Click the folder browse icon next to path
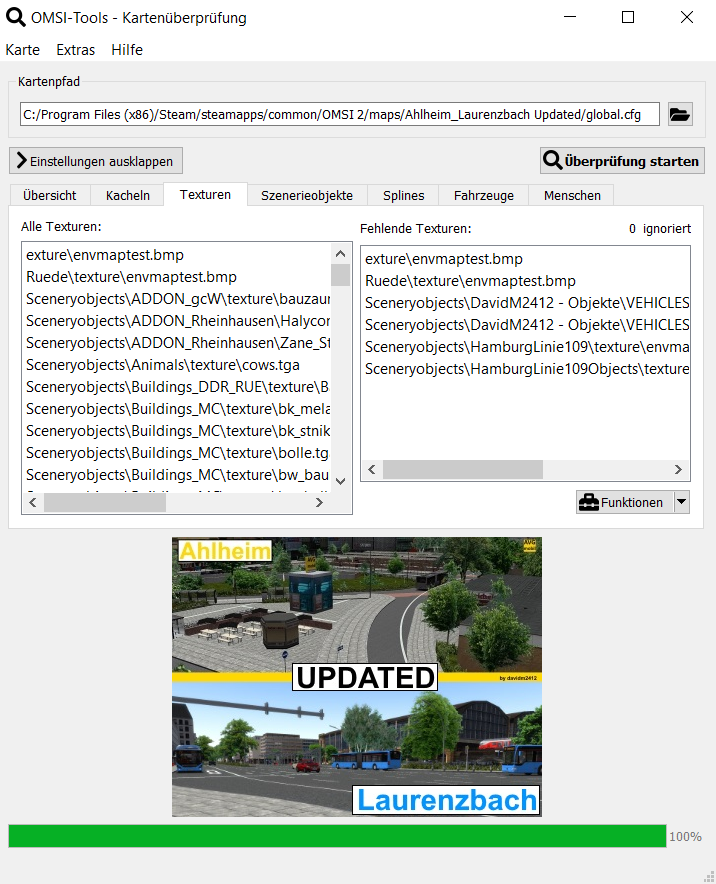Screen dimensions: 716x884 [680, 114]
